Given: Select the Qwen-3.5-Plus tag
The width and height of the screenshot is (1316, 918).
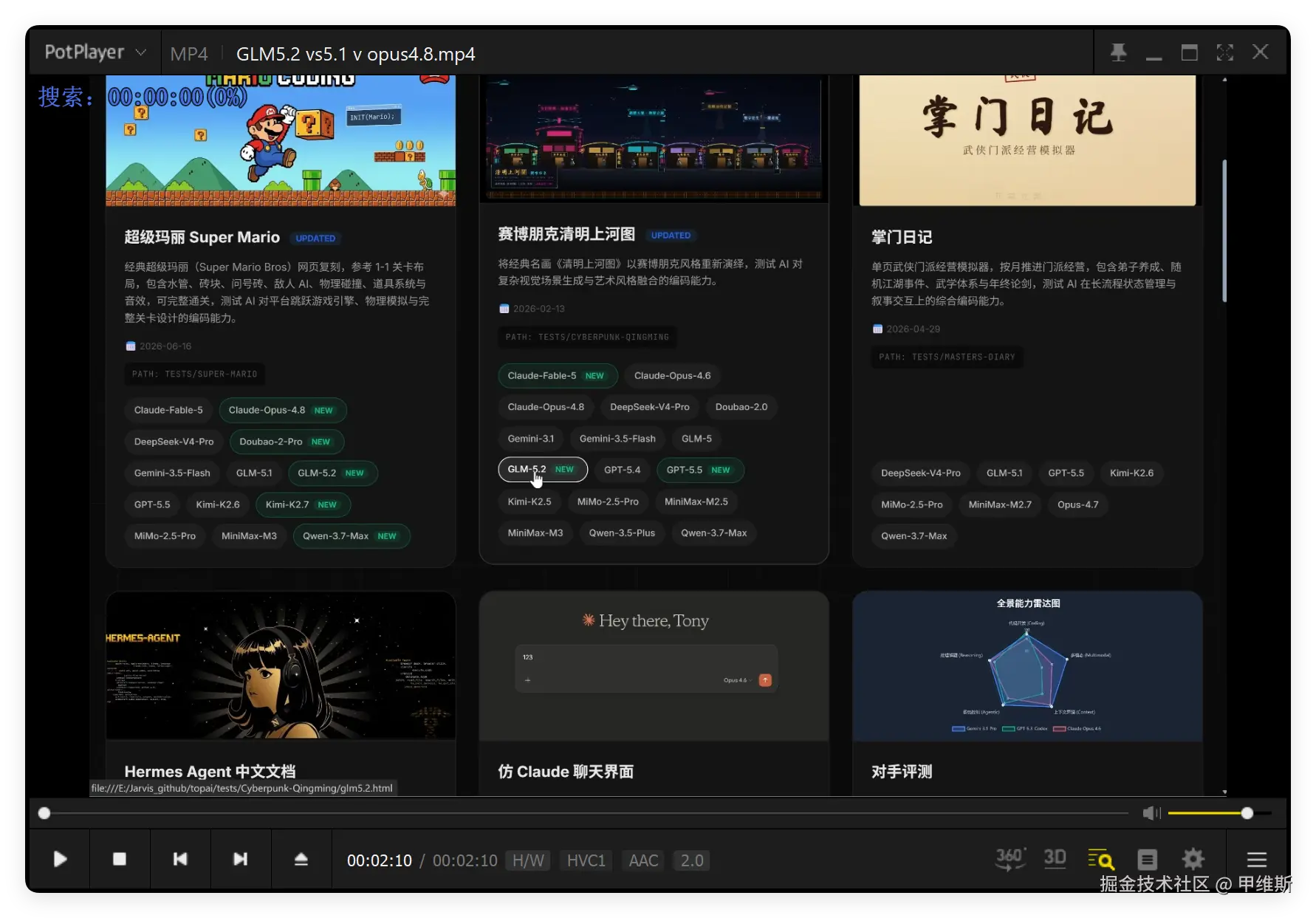Looking at the screenshot, I should point(622,533).
